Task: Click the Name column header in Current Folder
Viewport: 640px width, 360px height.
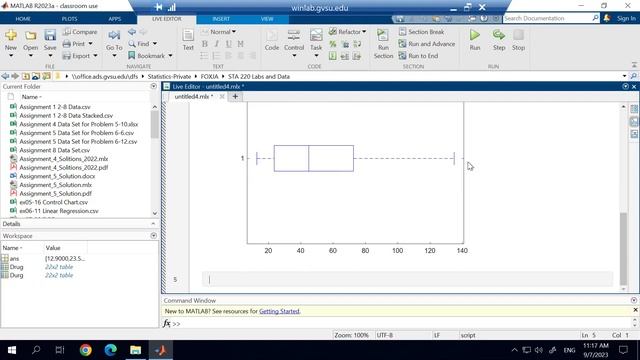Action: pyautogui.click(x=31, y=97)
